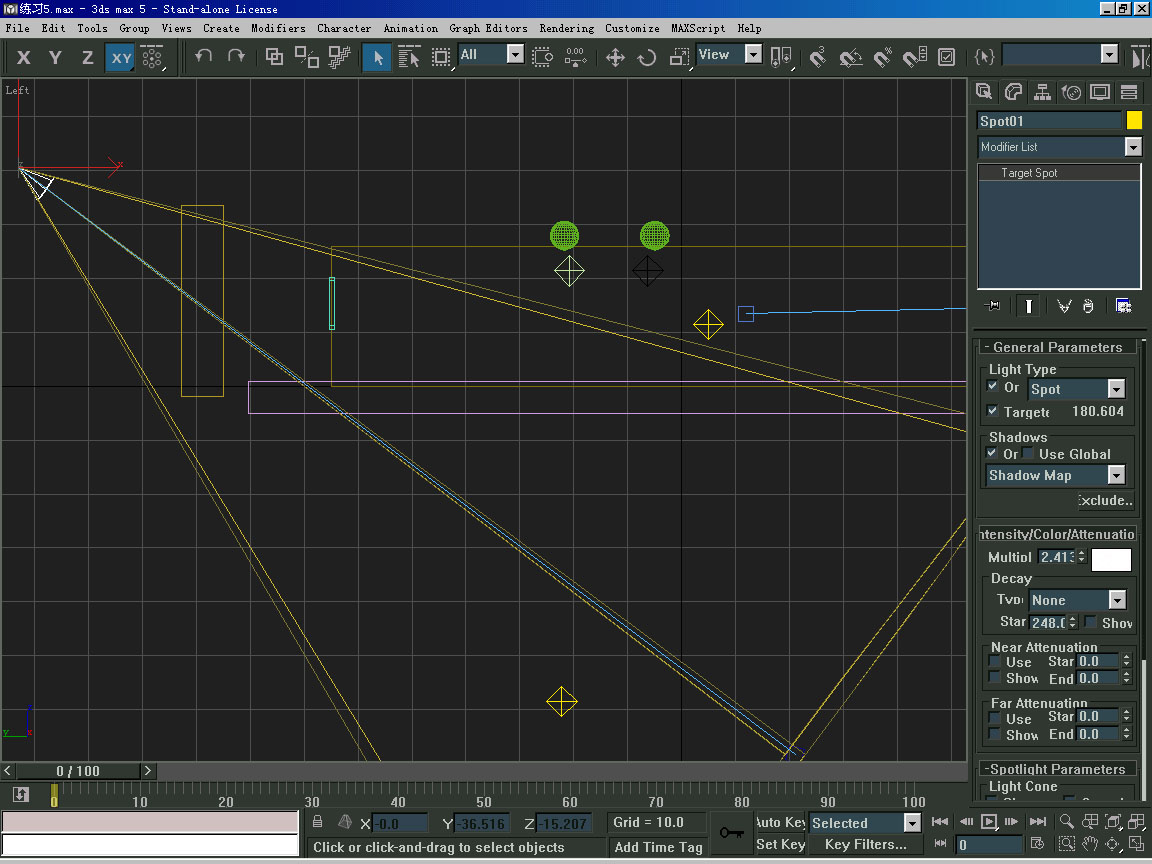Click the Undo arrow icon

(204, 57)
